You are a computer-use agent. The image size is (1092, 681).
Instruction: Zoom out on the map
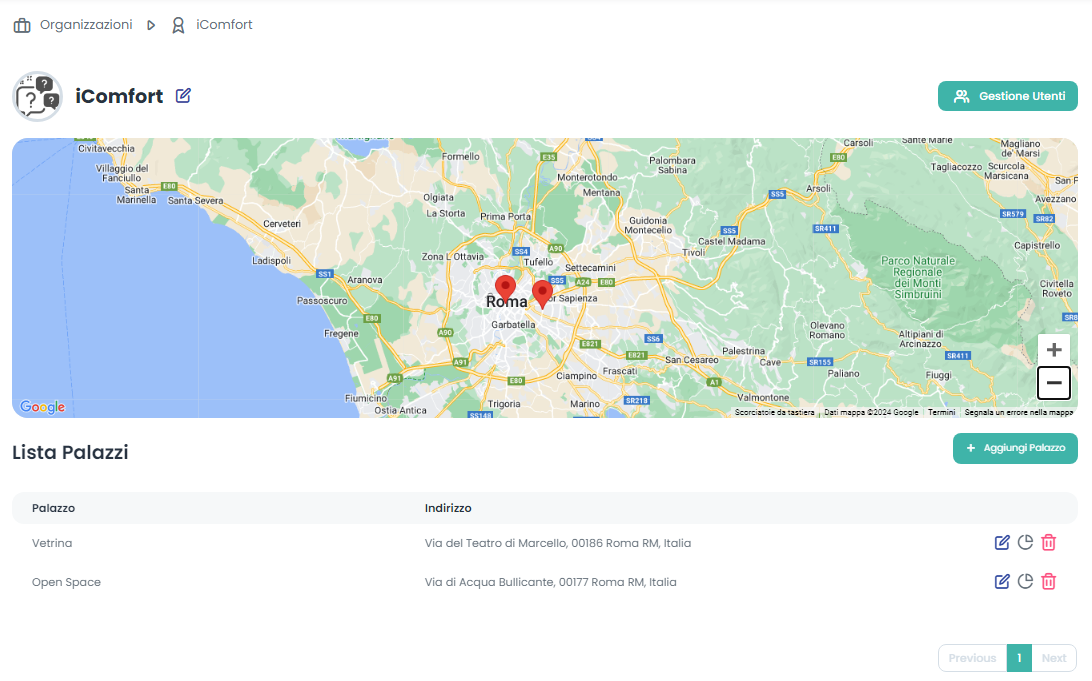coord(1053,383)
